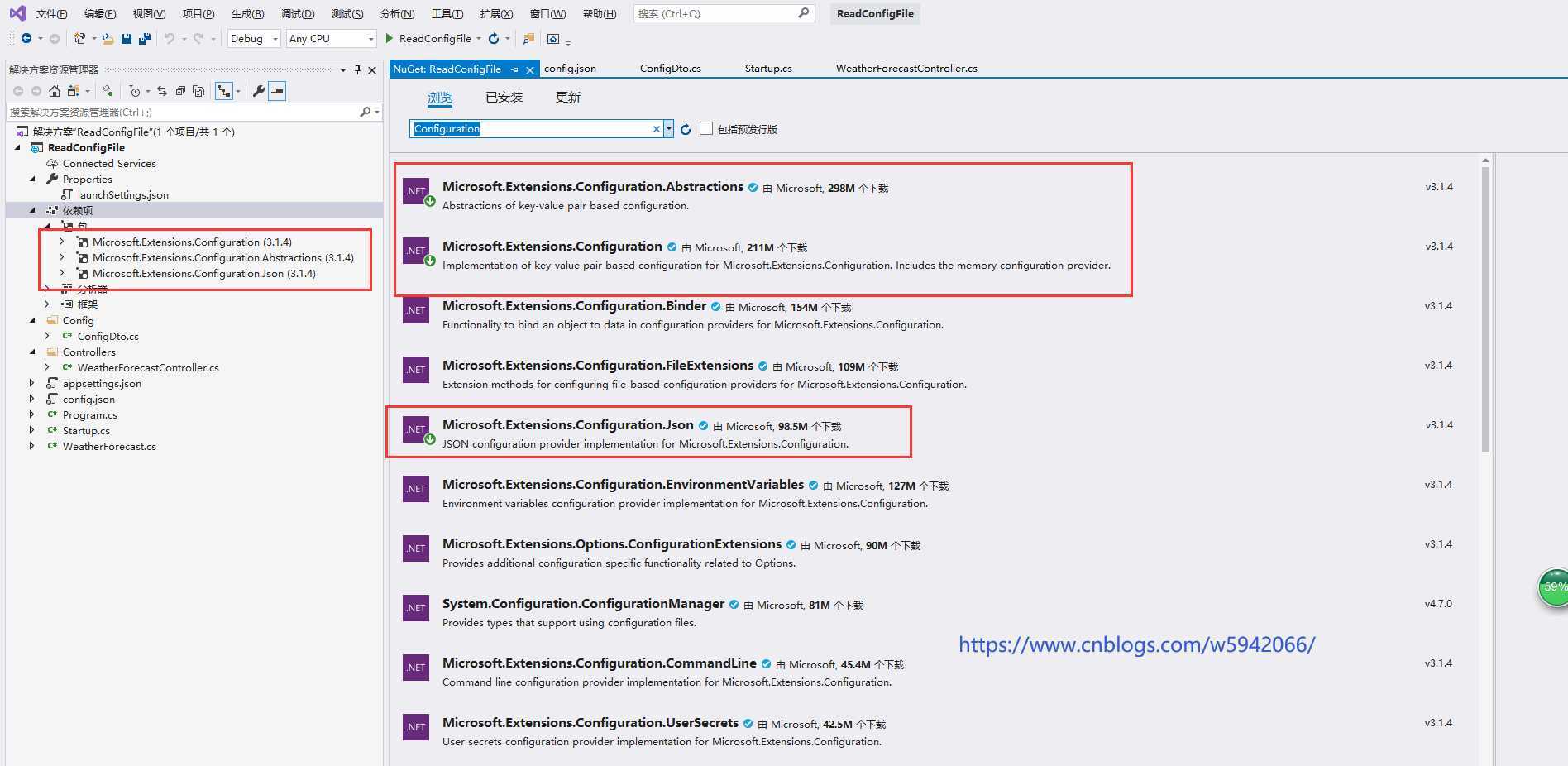Open the 工具(T) menu
1568x766 pixels.
(447, 13)
